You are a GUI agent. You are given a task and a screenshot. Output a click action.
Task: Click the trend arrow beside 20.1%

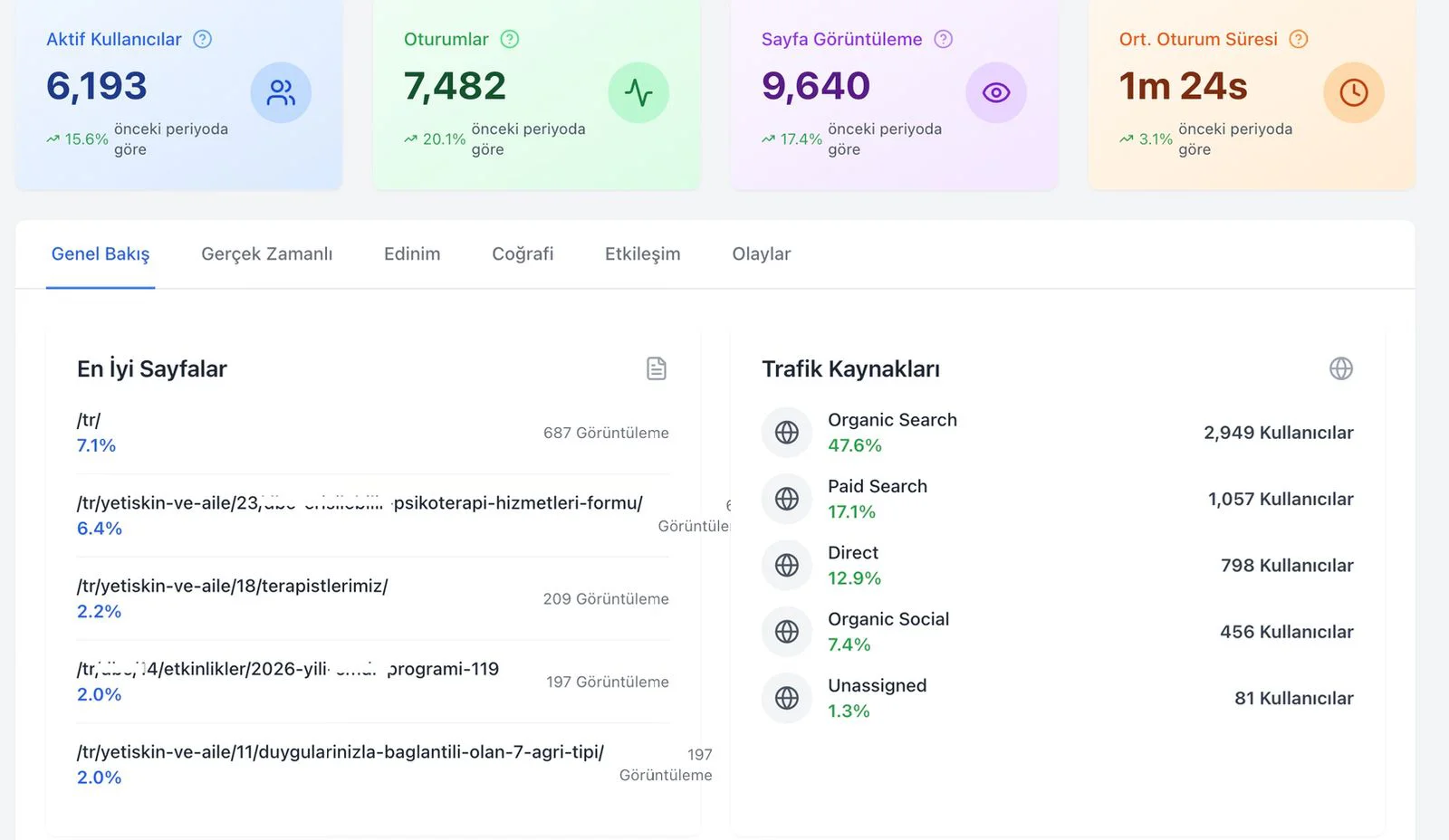click(411, 139)
